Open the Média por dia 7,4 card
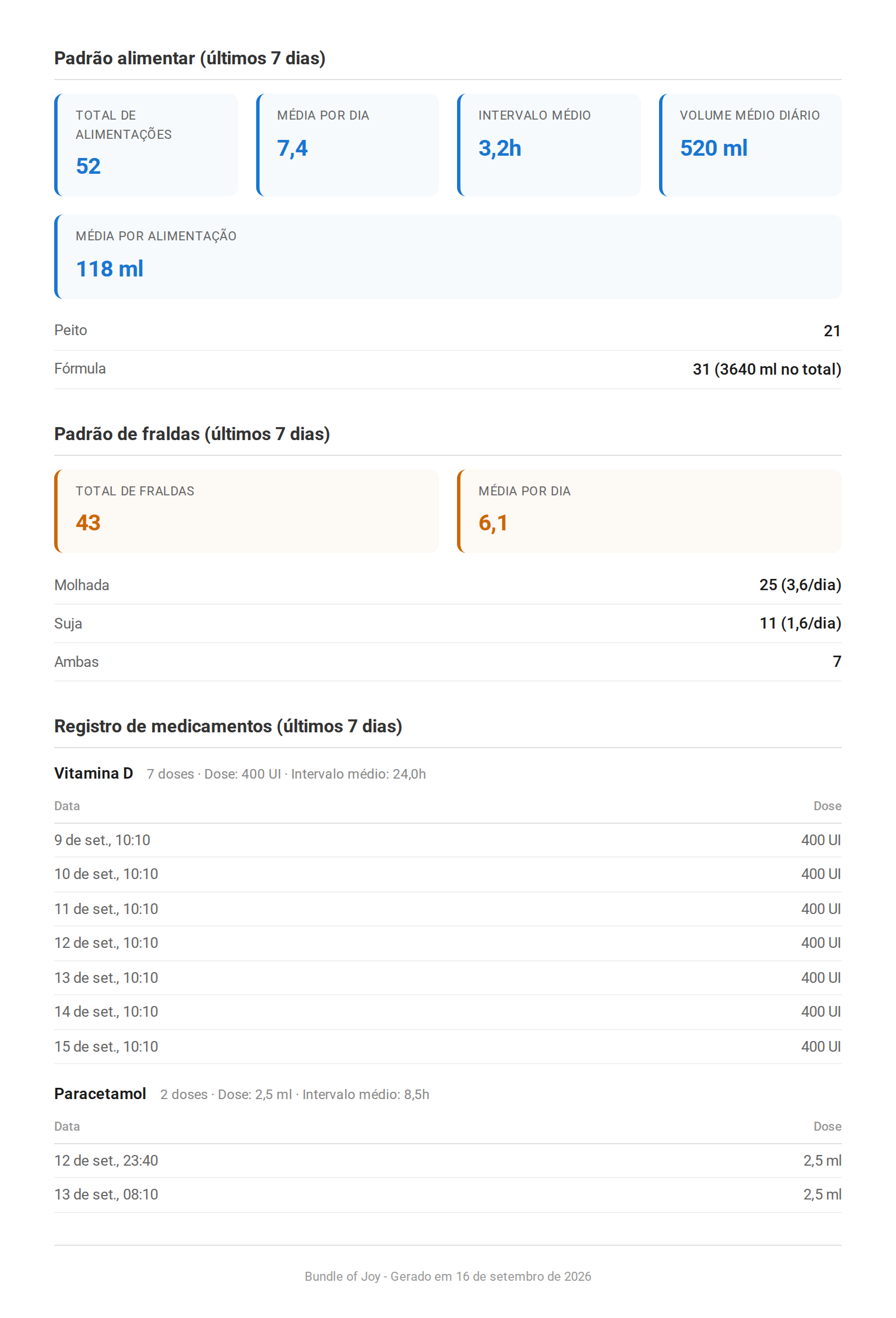 tap(348, 145)
